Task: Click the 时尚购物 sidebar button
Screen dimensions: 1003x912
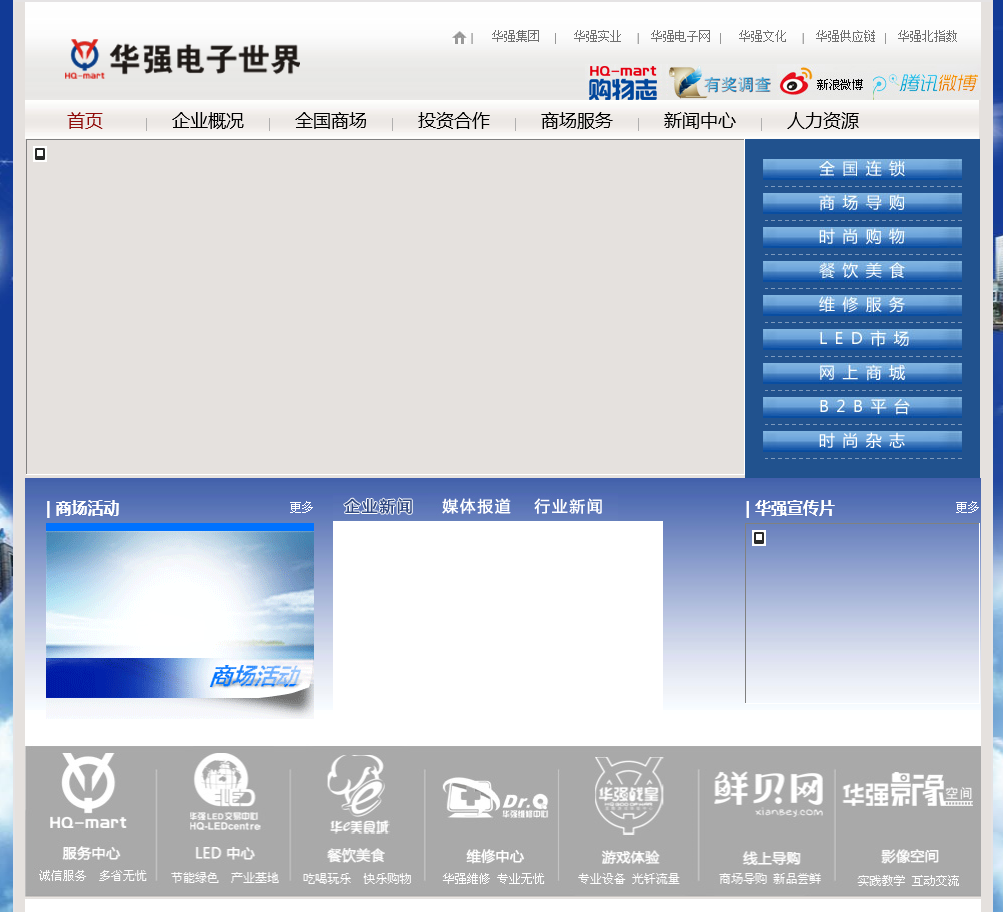Action: click(x=862, y=237)
